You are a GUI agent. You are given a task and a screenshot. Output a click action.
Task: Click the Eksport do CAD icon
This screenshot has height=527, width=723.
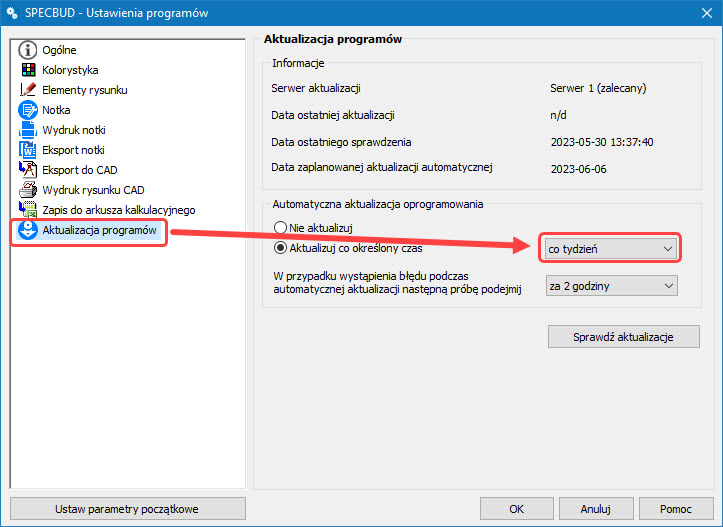(28, 170)
